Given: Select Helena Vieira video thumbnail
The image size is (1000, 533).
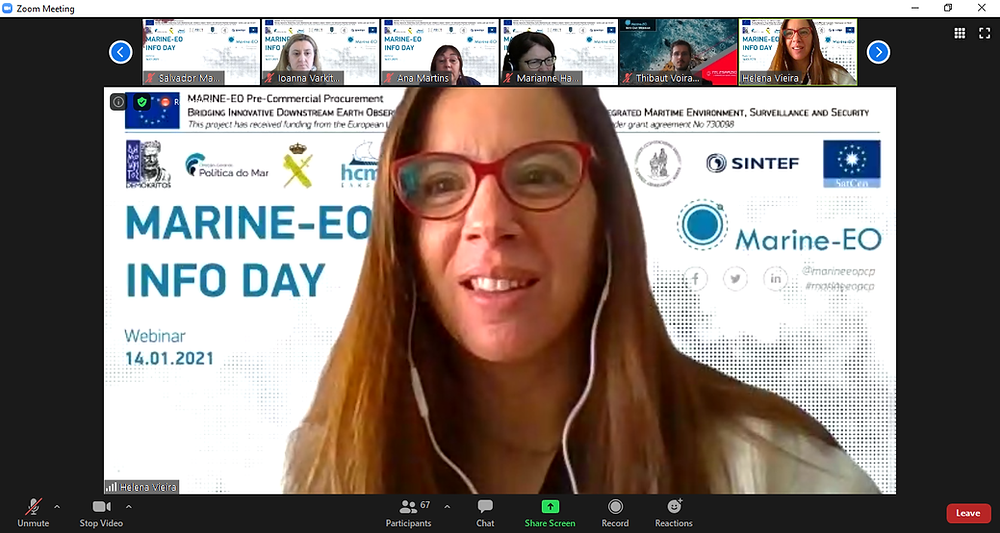Looking at the screenshot, I should click(x=798, y=52).
